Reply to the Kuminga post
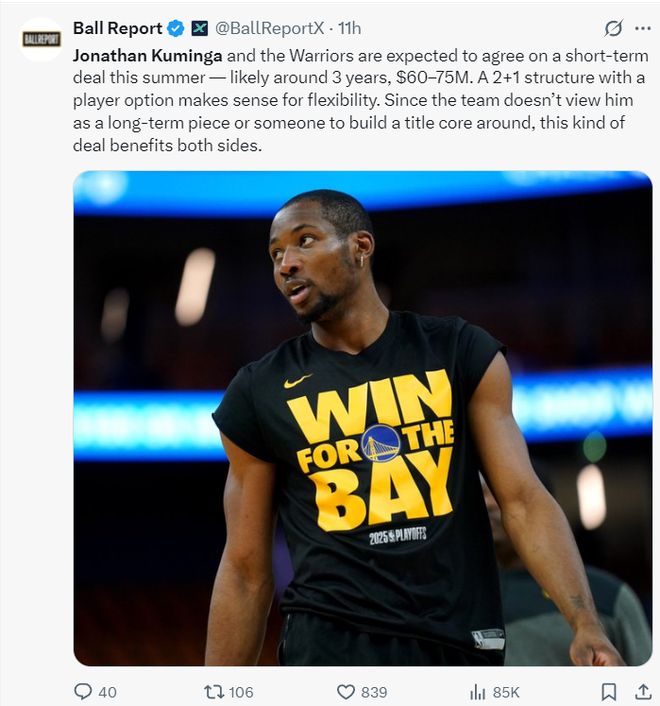 click(83, 691)
